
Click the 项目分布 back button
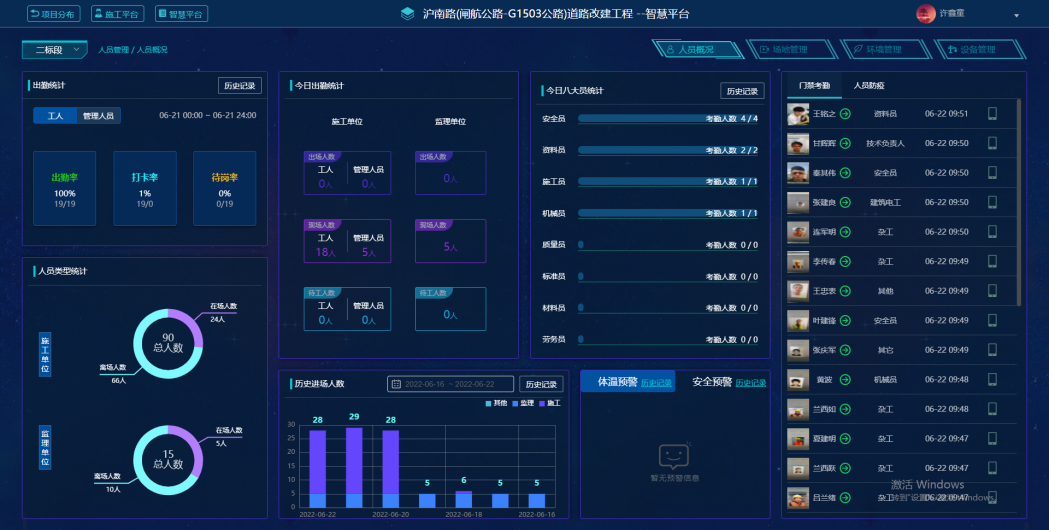(54, 13)
